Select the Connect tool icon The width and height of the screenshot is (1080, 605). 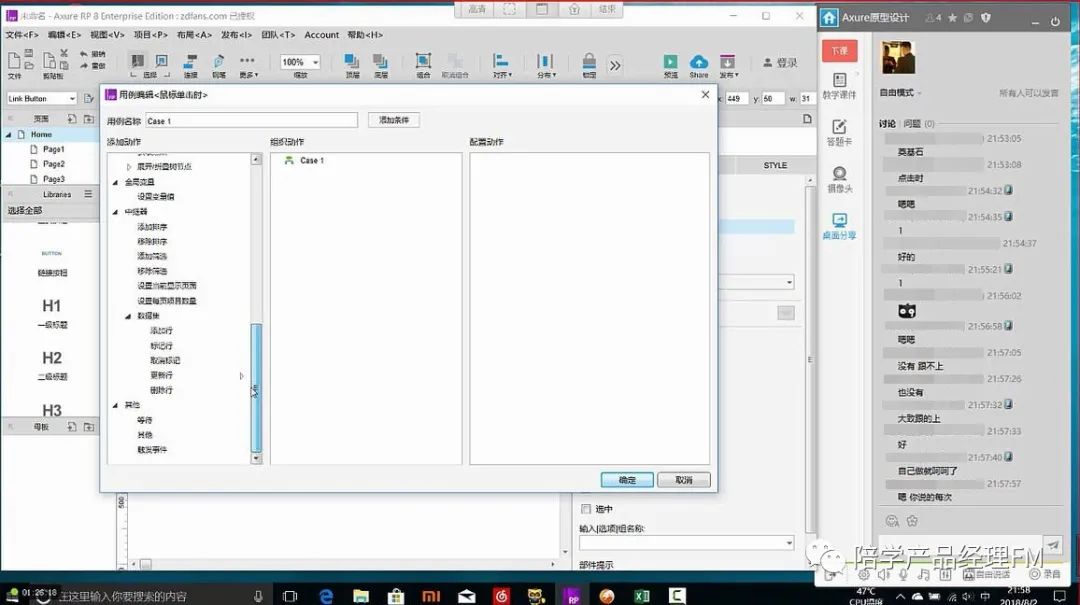click(x=191, y=61)
